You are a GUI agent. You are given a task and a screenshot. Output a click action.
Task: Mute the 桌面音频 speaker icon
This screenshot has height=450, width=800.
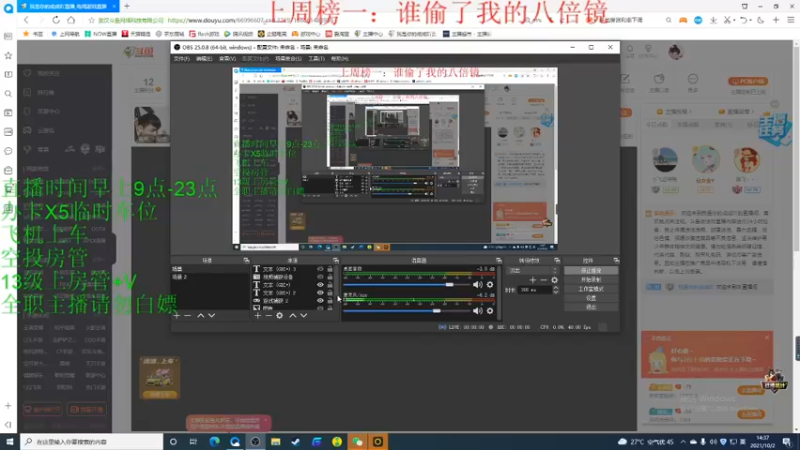click(x=478, y=285)
